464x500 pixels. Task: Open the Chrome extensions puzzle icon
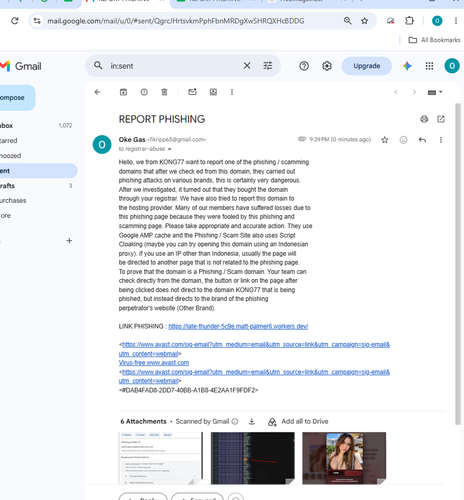pos(409,21)
